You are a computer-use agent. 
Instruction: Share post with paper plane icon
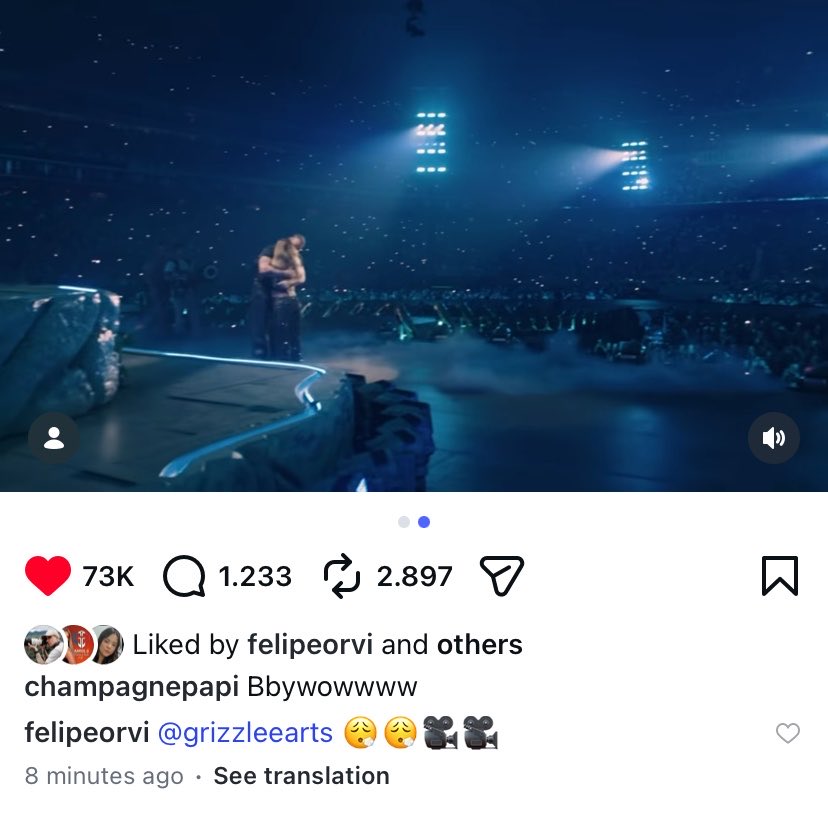point(502,576)
